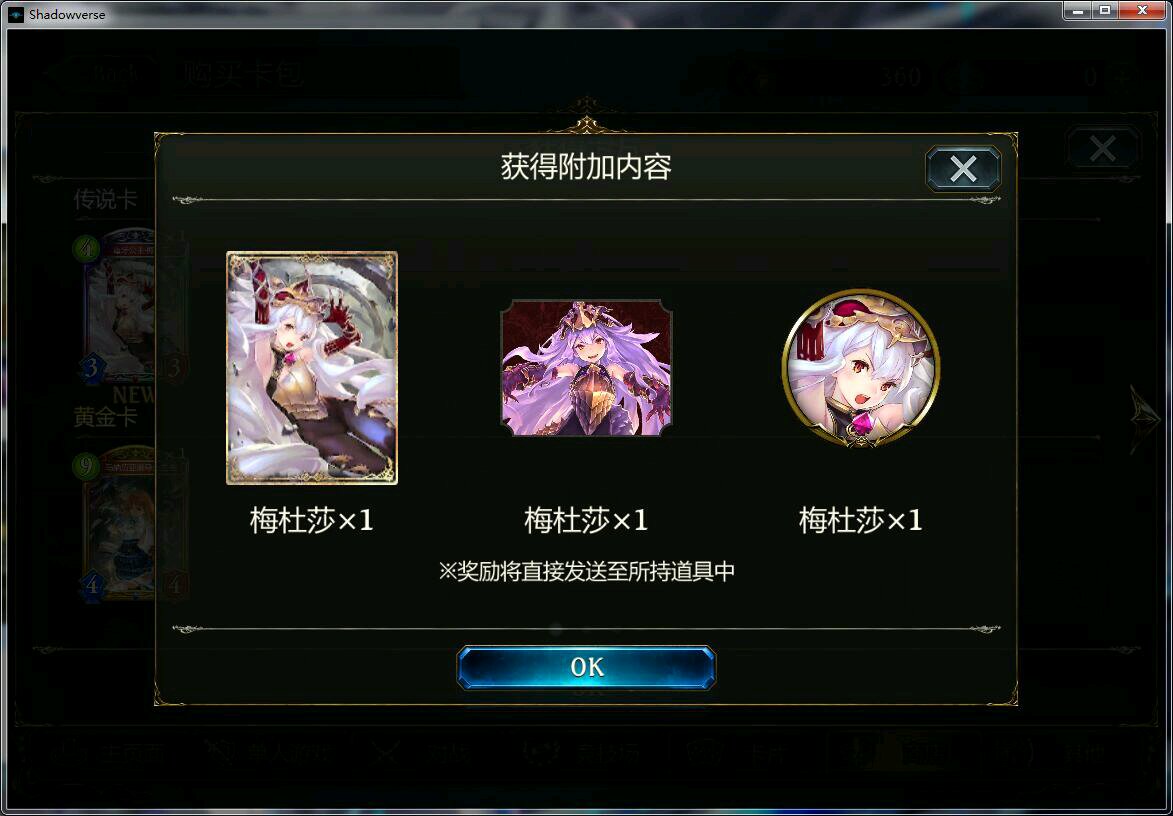1173x816 pixels.
Task: Click the 获得附加内容 dialog title
Action: coord(586,166)
